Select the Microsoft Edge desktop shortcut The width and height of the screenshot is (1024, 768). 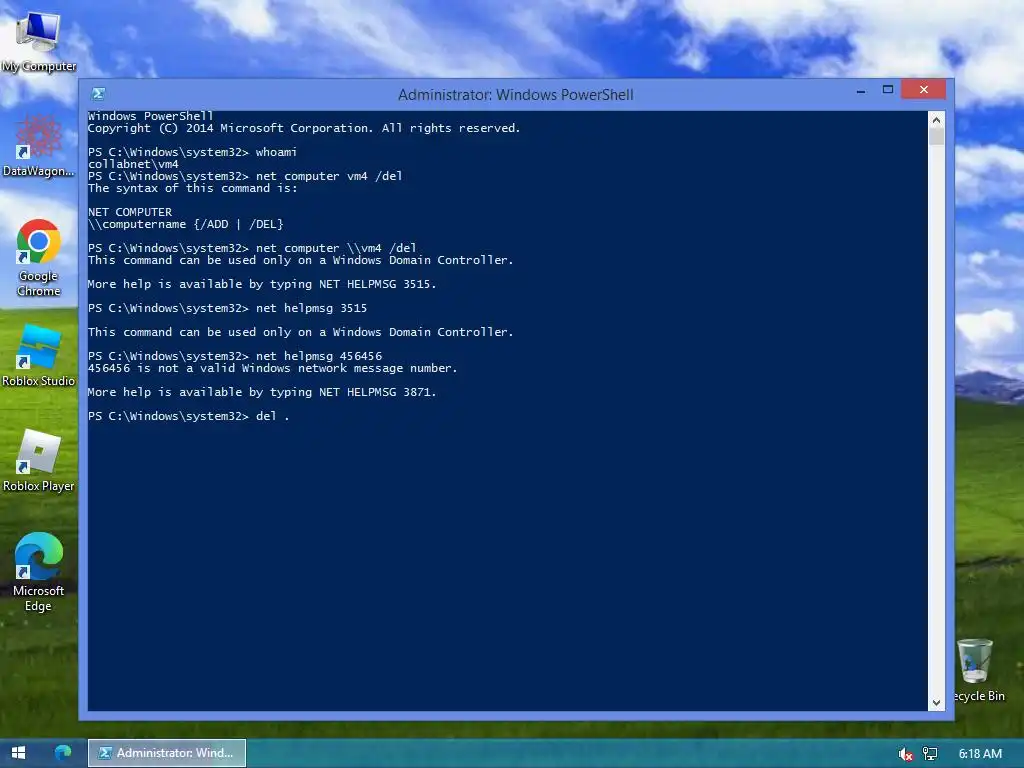[x=38, y=573]
